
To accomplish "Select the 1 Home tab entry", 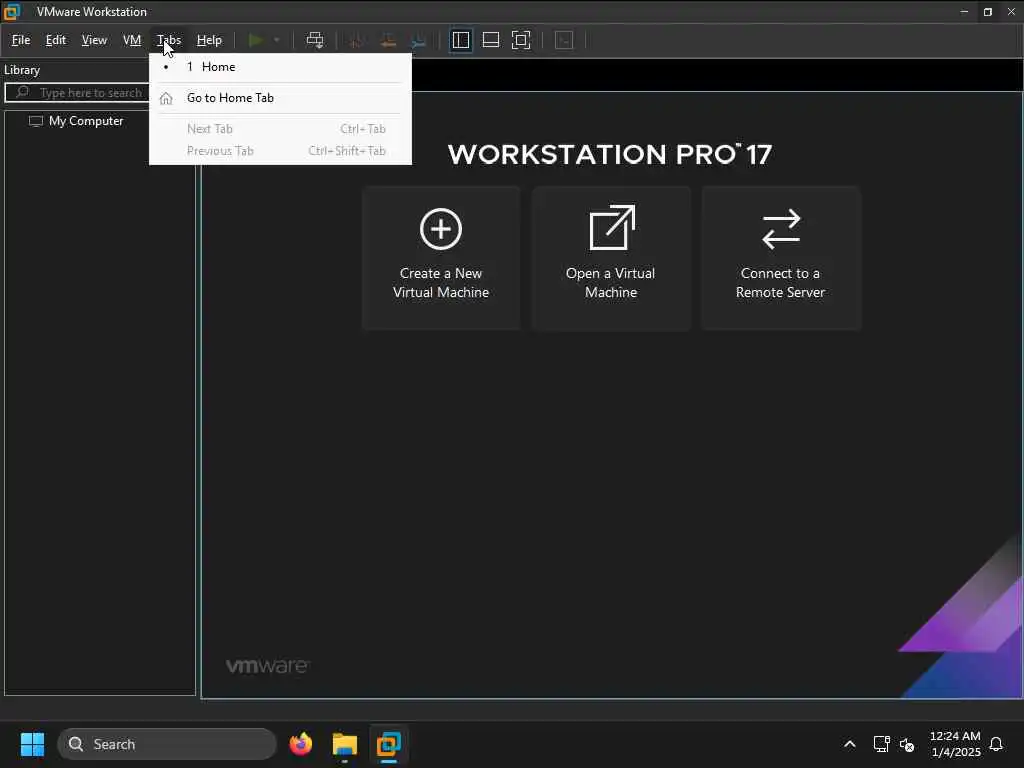I will [x=281, y=67].
